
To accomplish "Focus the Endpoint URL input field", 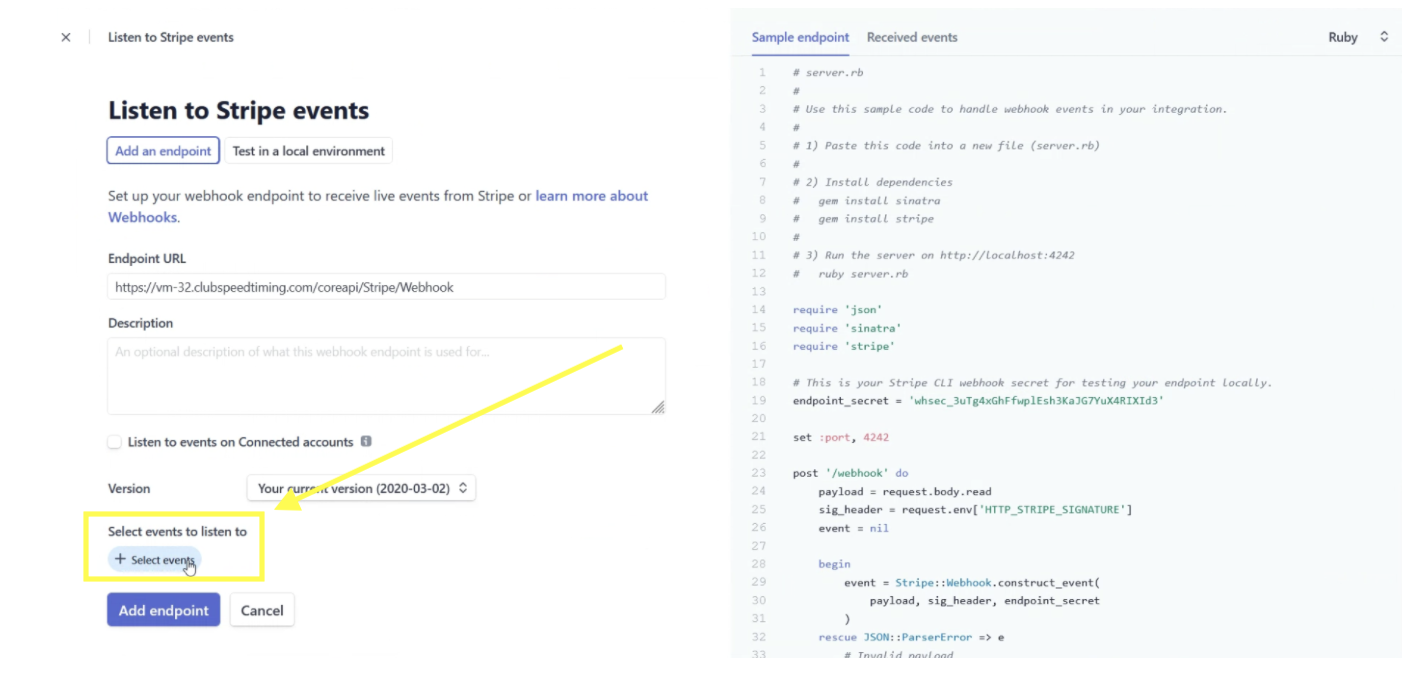I will point(386,287).
